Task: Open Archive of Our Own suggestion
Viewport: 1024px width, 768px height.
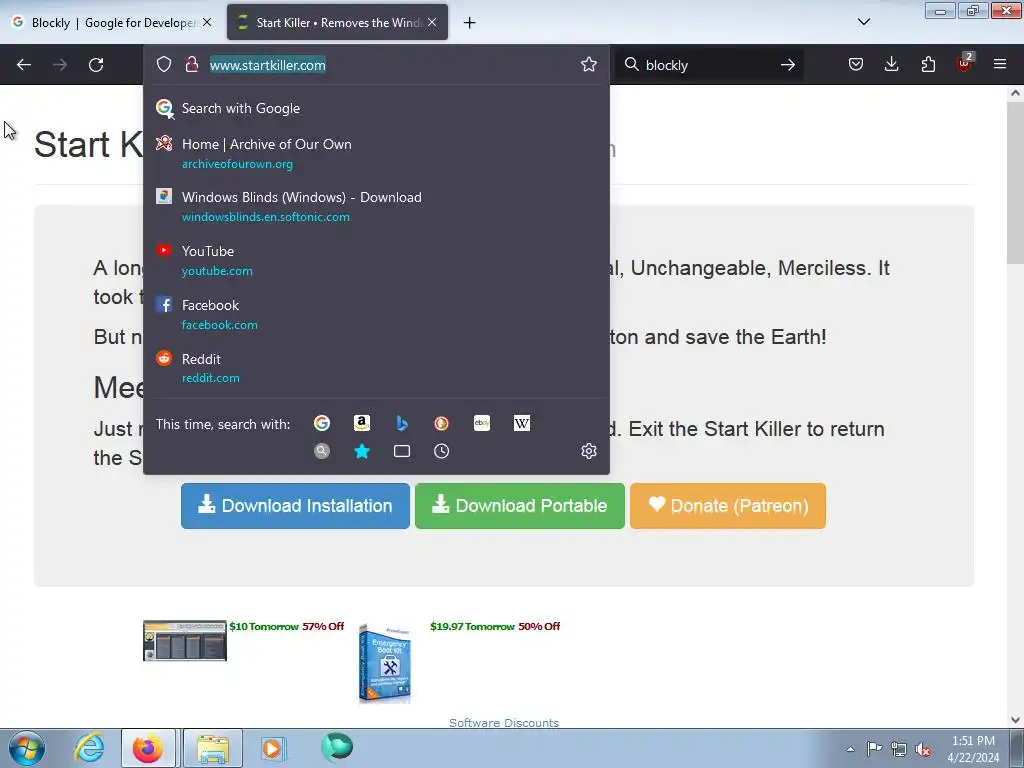Action: 376,153
